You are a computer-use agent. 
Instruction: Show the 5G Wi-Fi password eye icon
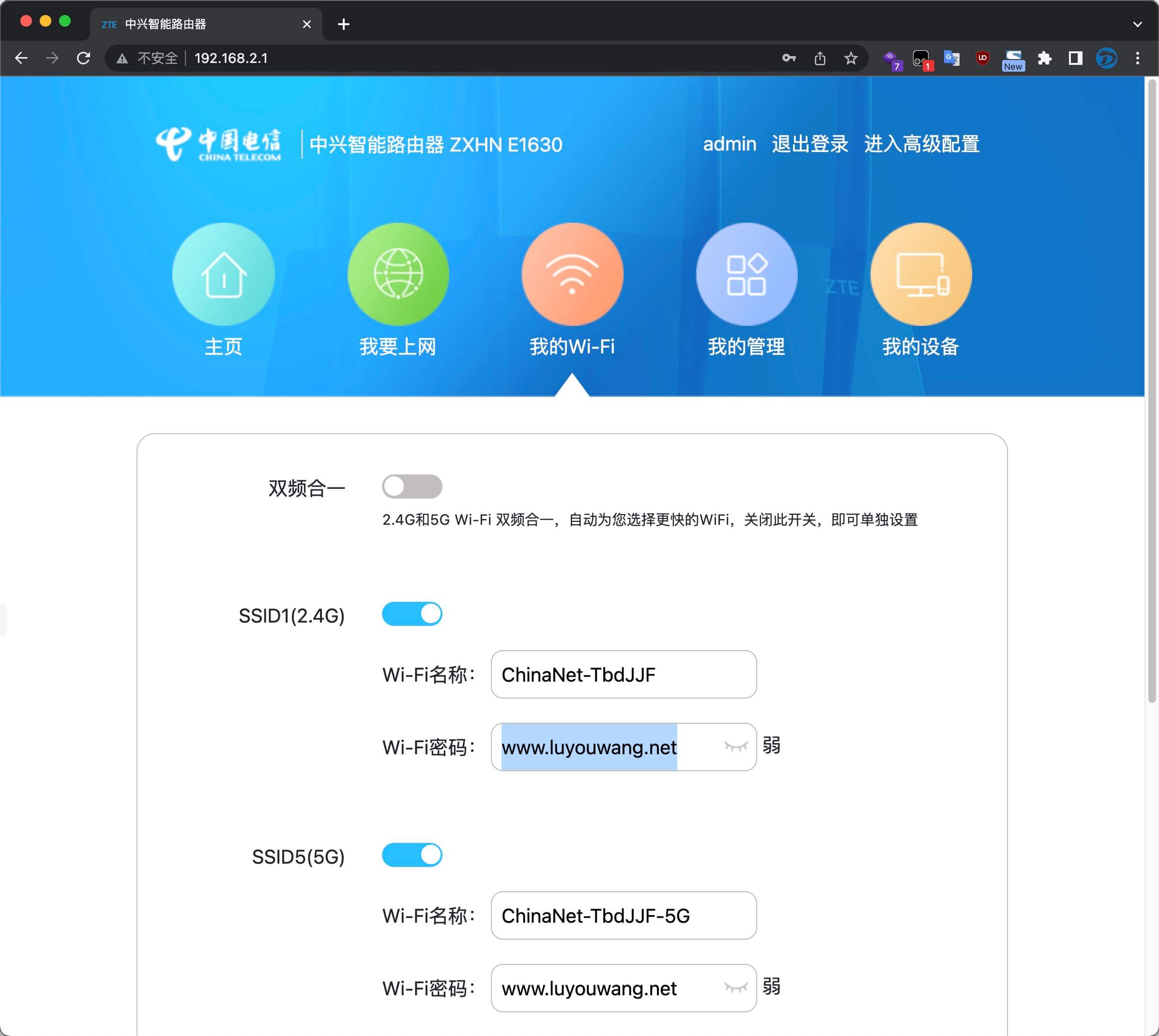735,988
